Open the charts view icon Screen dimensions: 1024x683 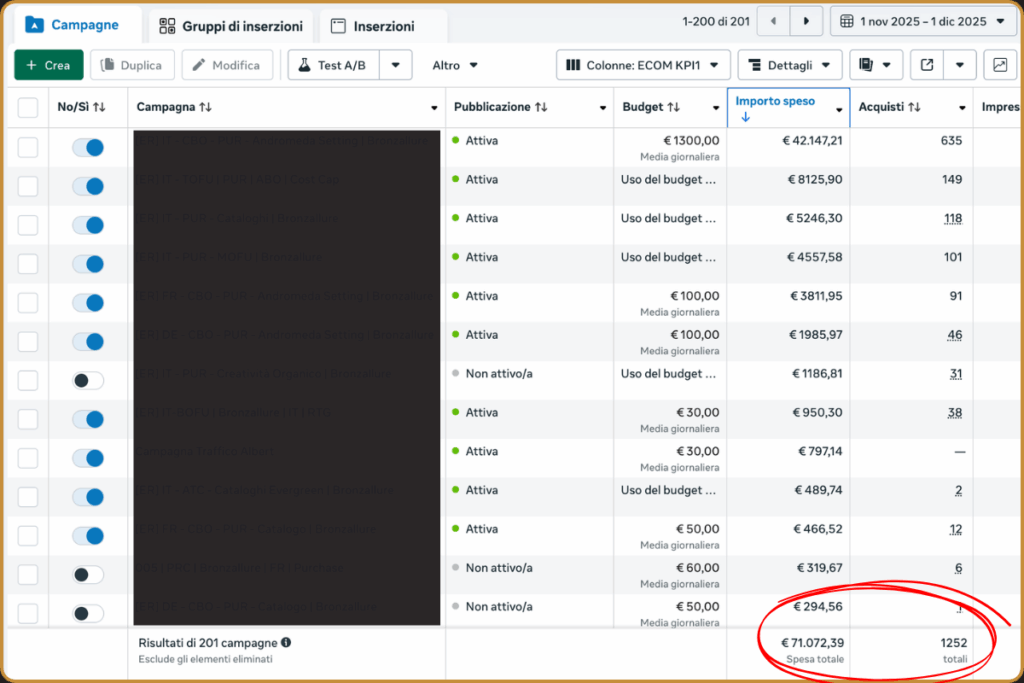(x=1000, y=65)
